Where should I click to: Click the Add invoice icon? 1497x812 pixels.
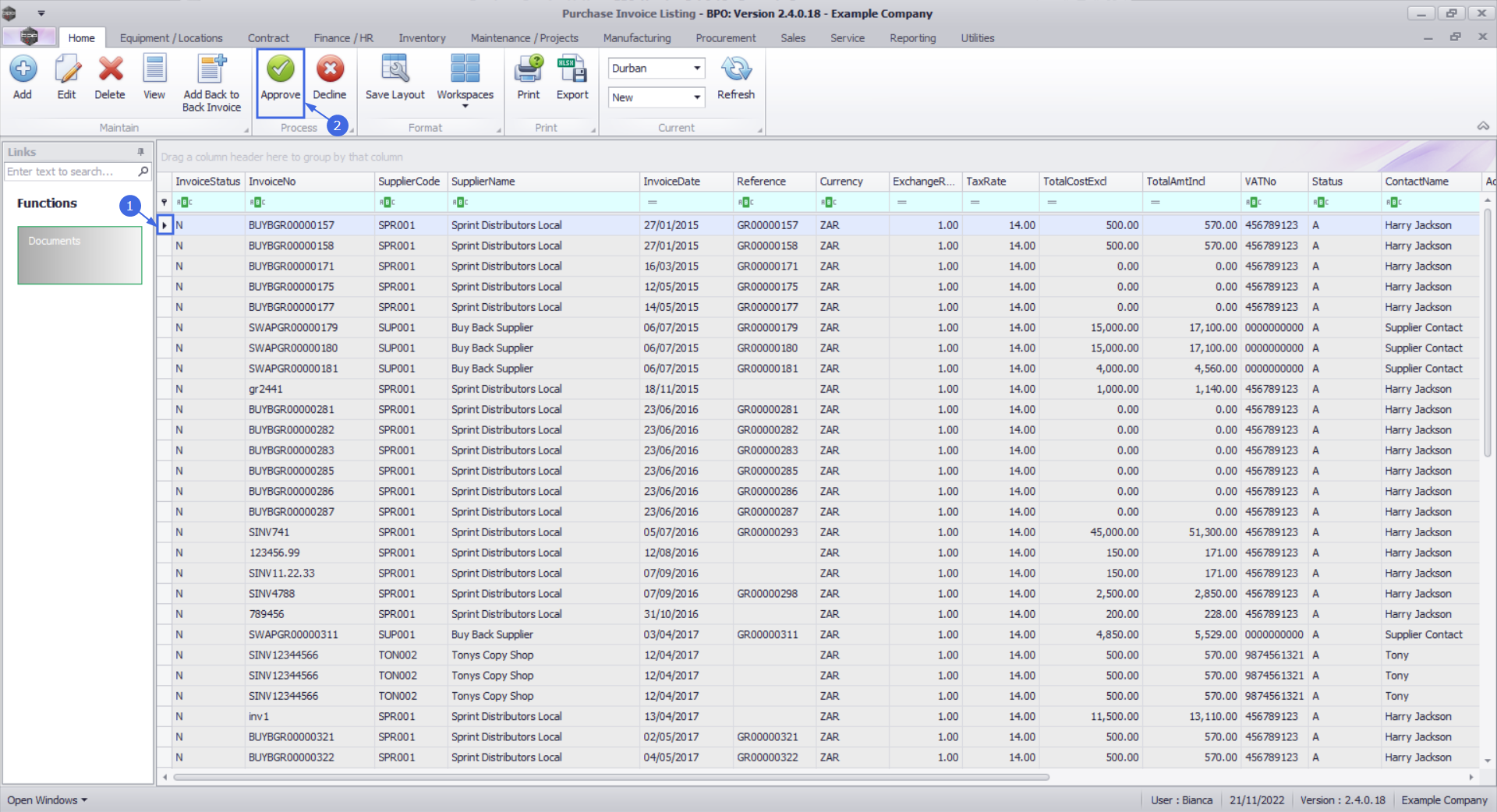23,70
